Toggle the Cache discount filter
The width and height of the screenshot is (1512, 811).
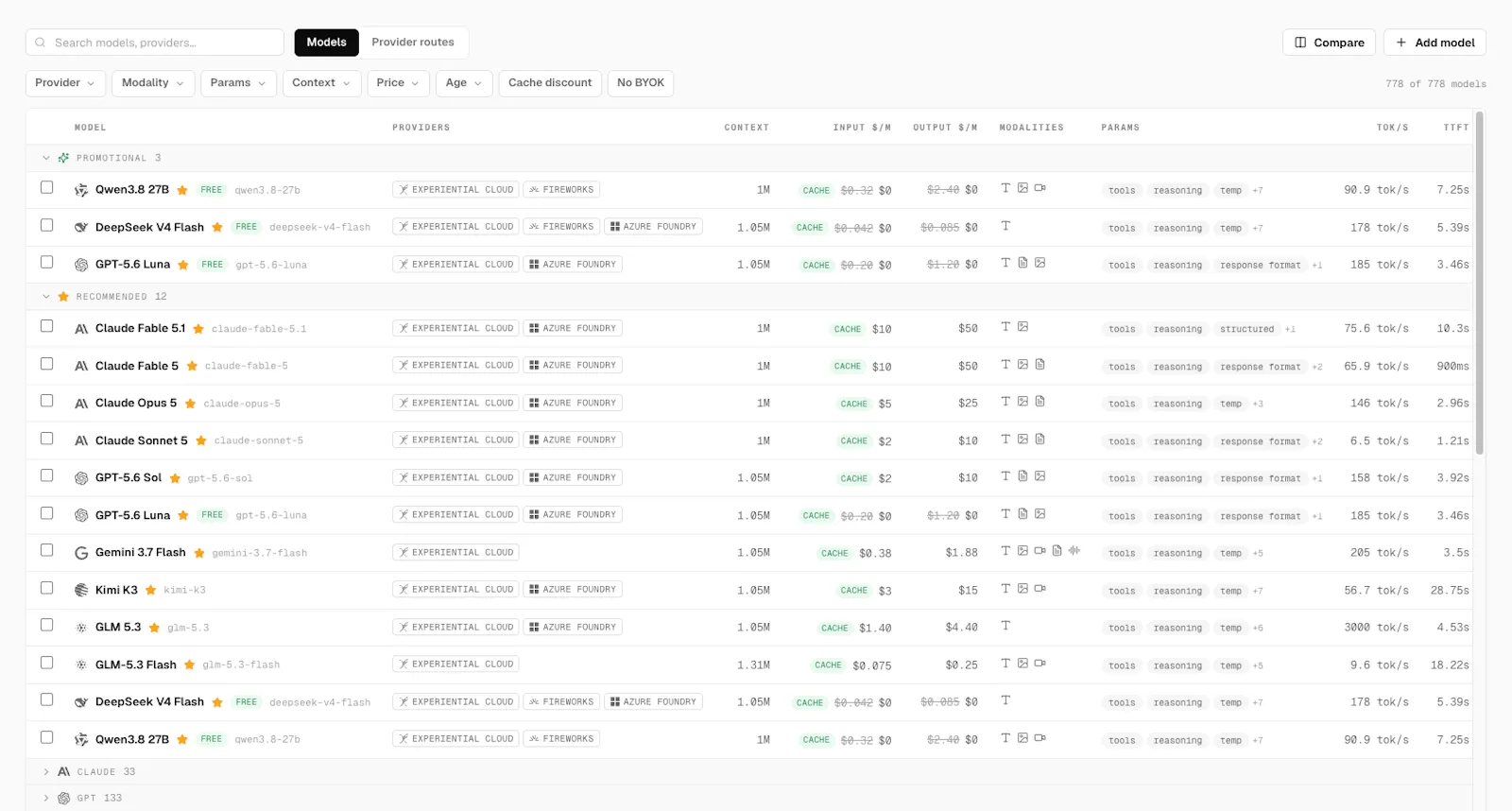tap(550, 83)
